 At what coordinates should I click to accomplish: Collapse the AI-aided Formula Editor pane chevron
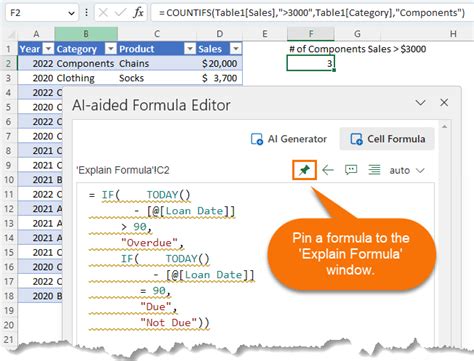[420, 103]
